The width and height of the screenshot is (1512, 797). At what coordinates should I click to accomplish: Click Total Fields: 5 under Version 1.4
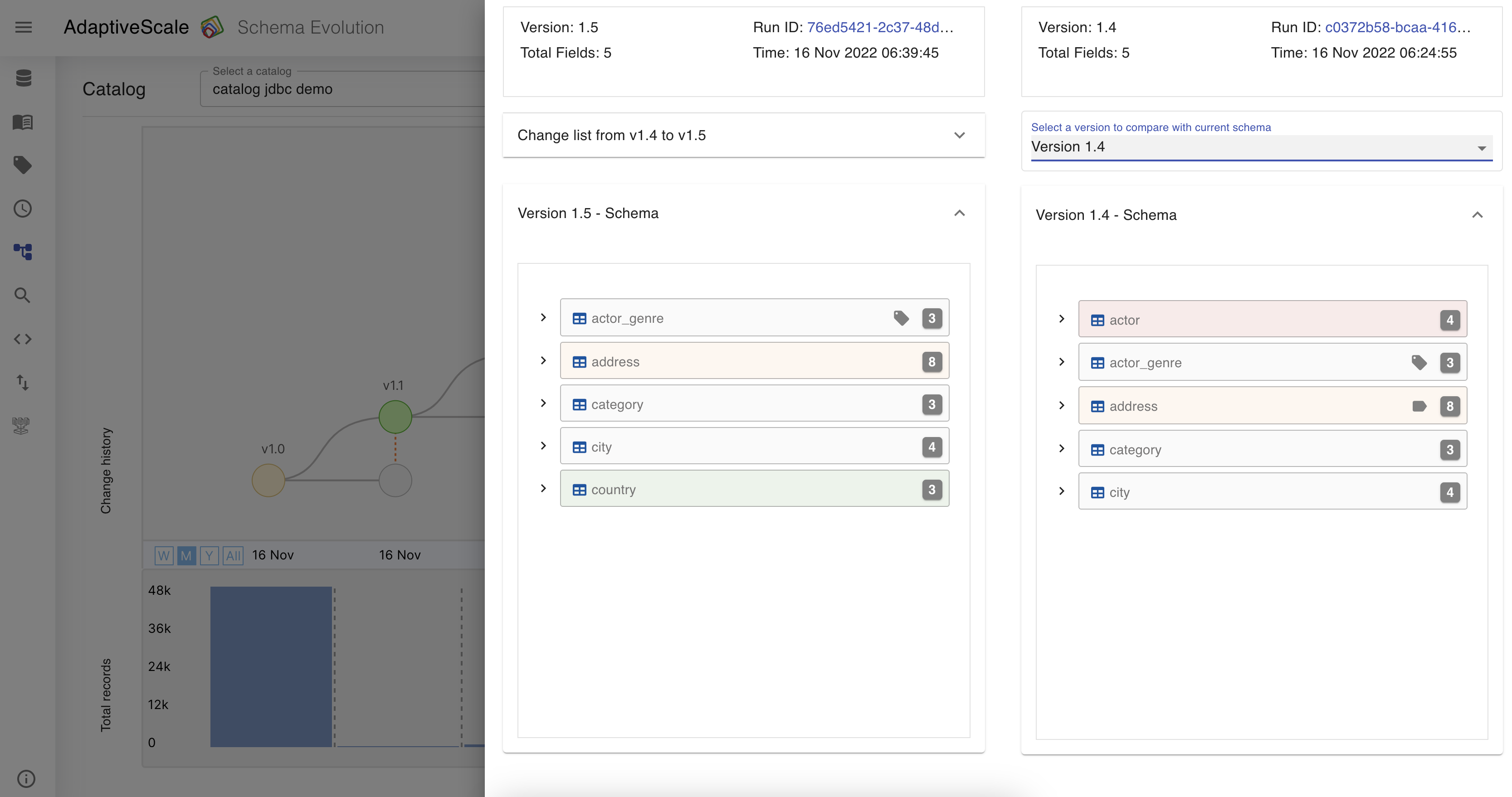click(1083, 53)
